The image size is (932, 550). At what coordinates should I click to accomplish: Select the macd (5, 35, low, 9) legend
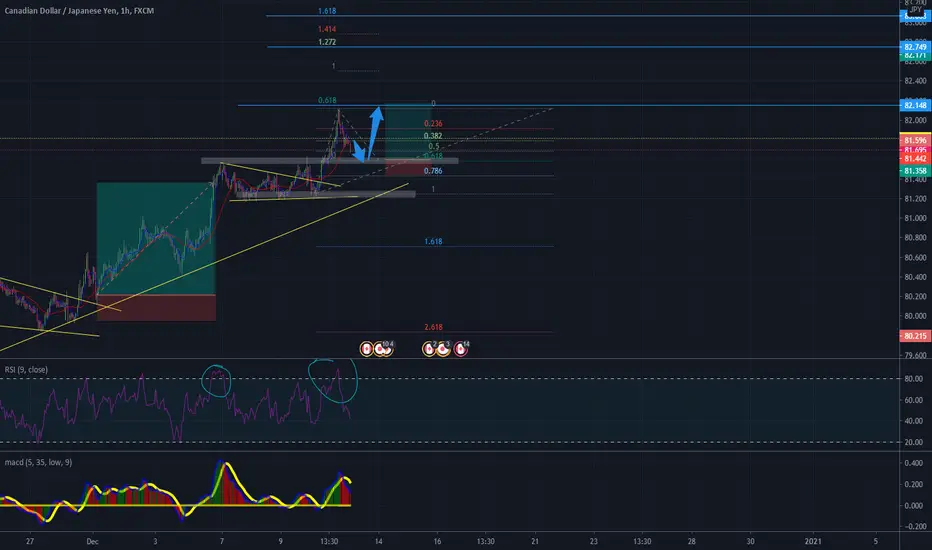coord(39,462)
